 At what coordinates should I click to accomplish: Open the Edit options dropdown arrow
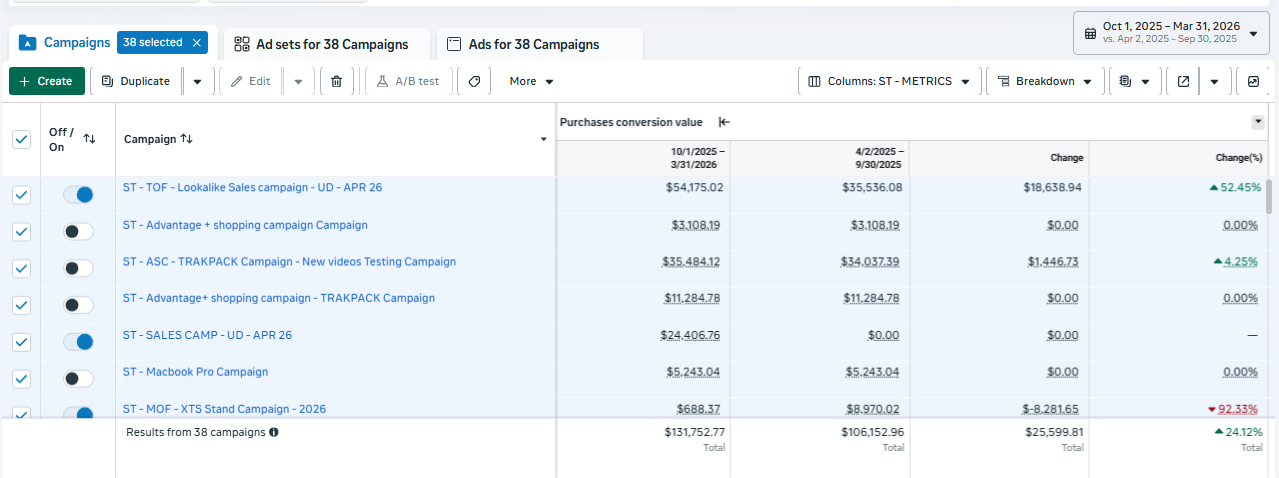tap(298, 82)
